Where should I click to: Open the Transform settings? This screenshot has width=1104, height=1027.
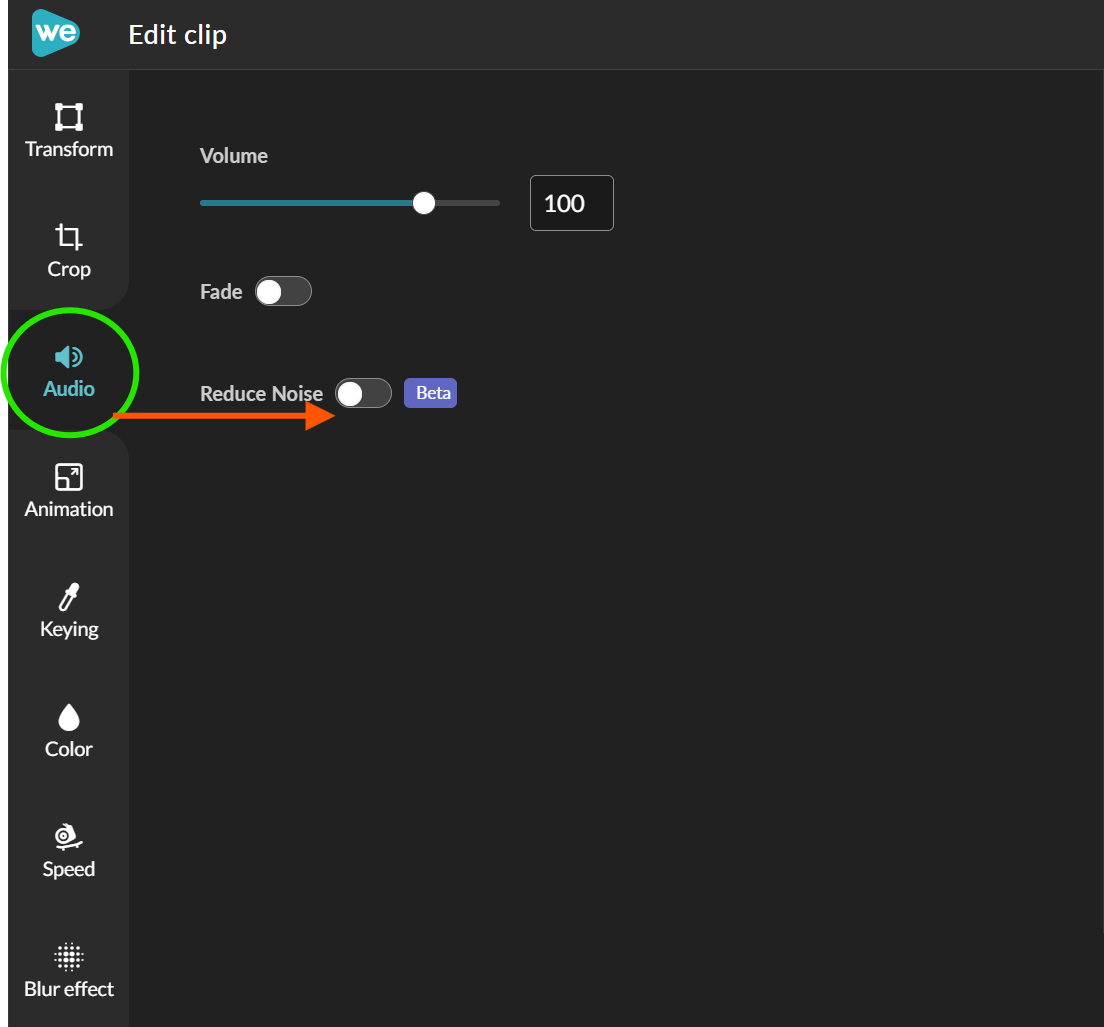coord(69,131)
